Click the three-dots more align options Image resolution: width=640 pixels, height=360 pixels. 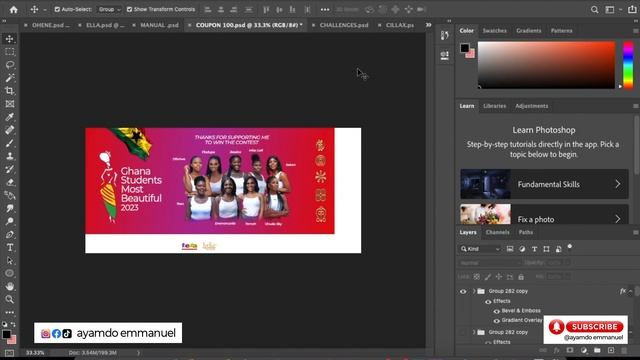click(x=325, y=9)
